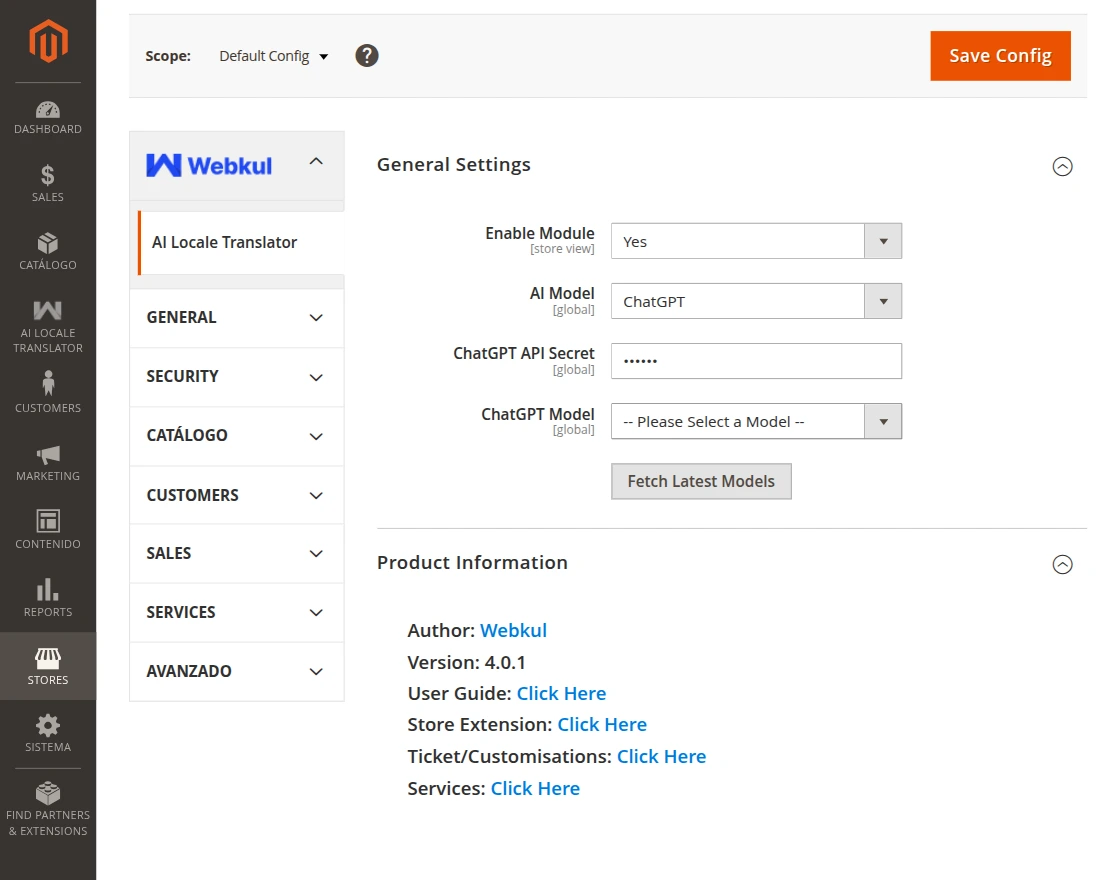Open the Enable Module dropdown
The image size is (1120, 880).
756,241
